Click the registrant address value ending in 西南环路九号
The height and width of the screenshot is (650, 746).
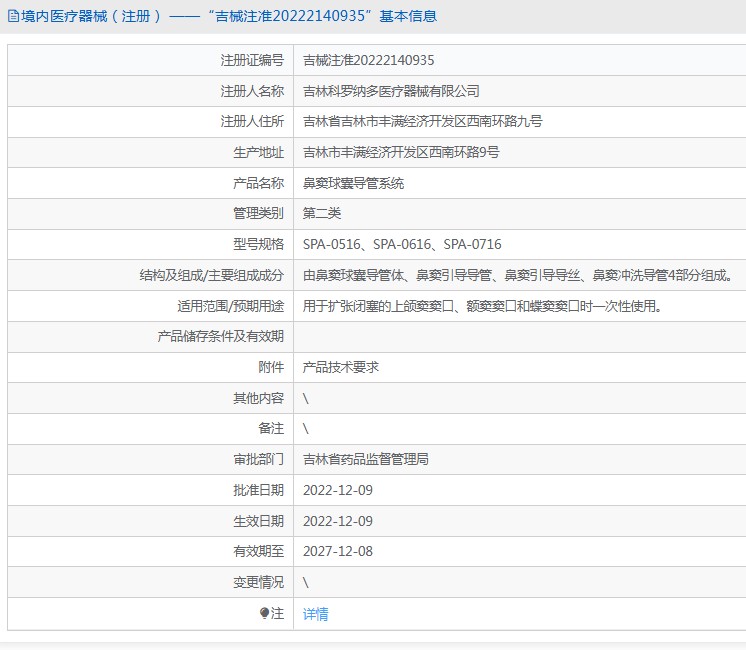click(x=423, y=122)
